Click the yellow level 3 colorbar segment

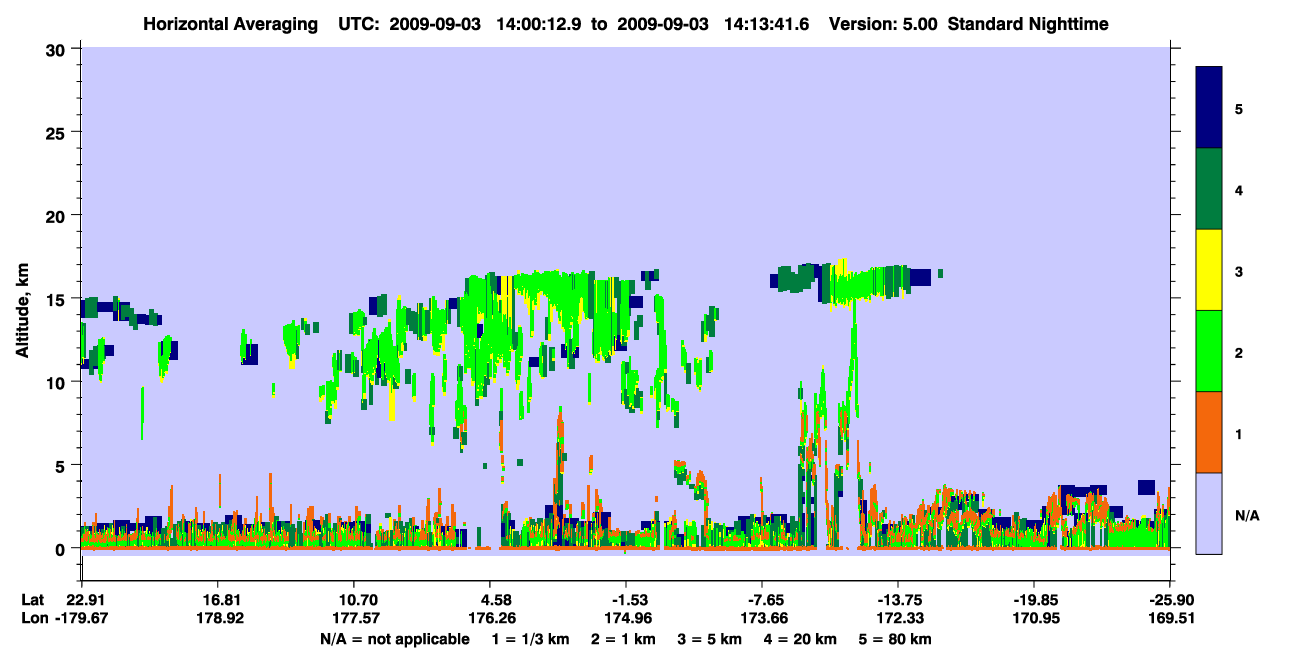1209,270
